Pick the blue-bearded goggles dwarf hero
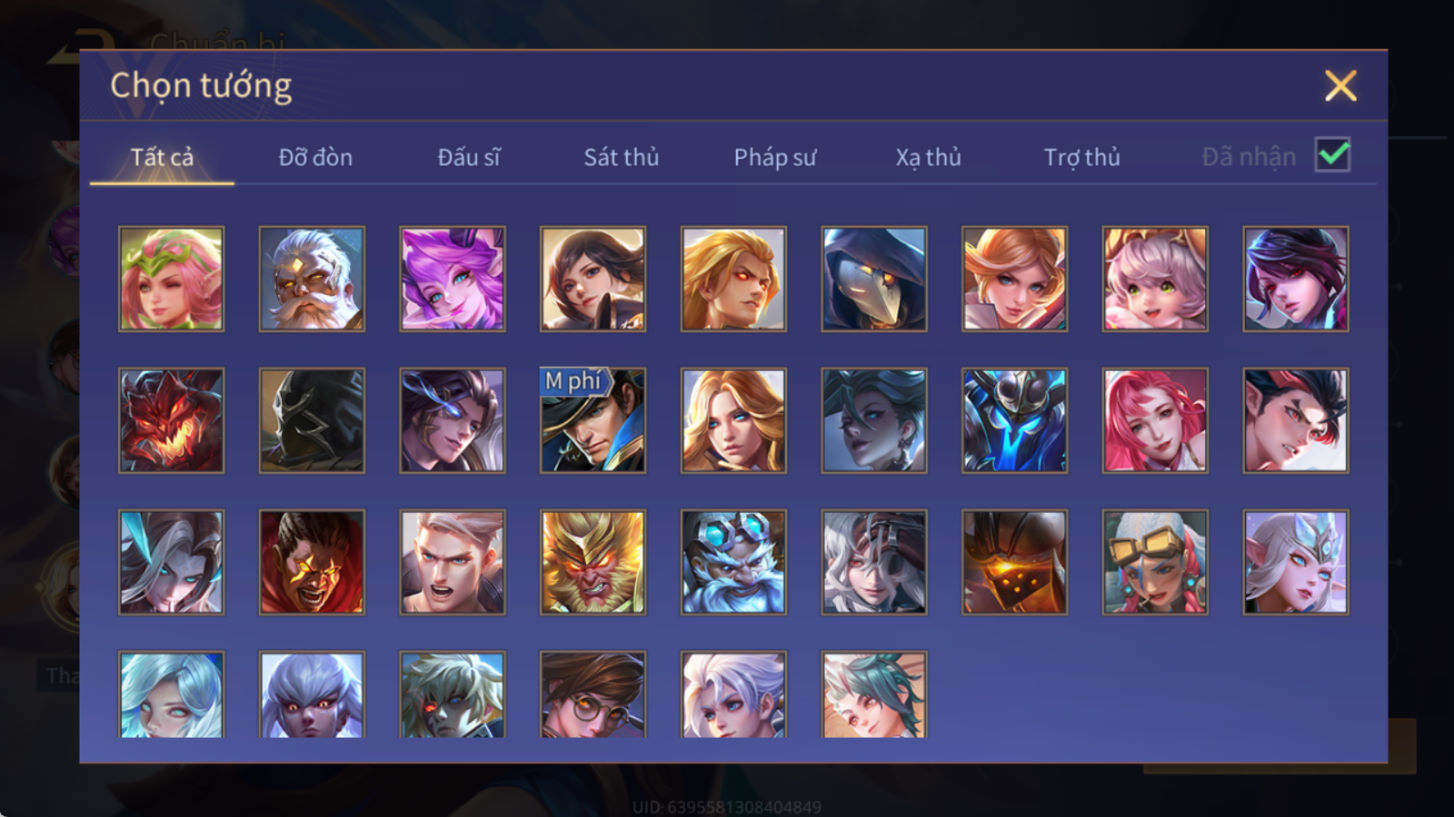The height and width of the screenshot is (817, 1454). pos(733,563)
